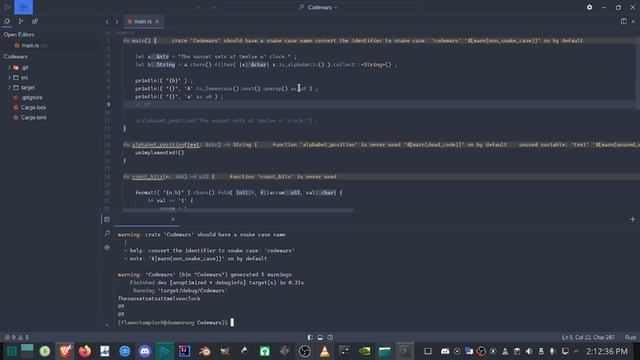640x360 pixels.
Task: Expand the target folder
Action: coord(9,87)
